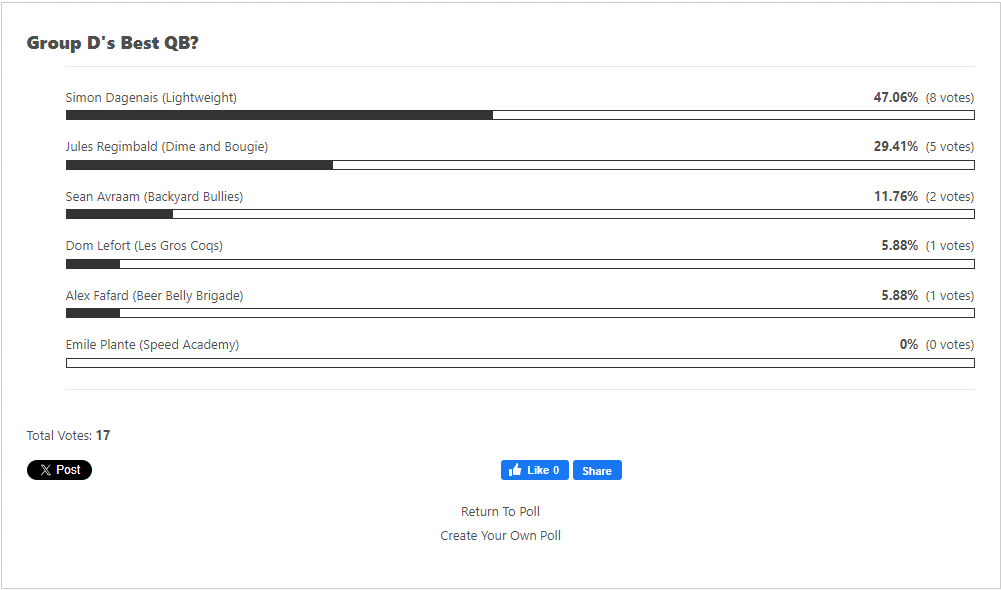This screenshot has height=590, width=1001.
Task: Click the empty Emile Plante result bar
Action: click(x=520, y=363)
